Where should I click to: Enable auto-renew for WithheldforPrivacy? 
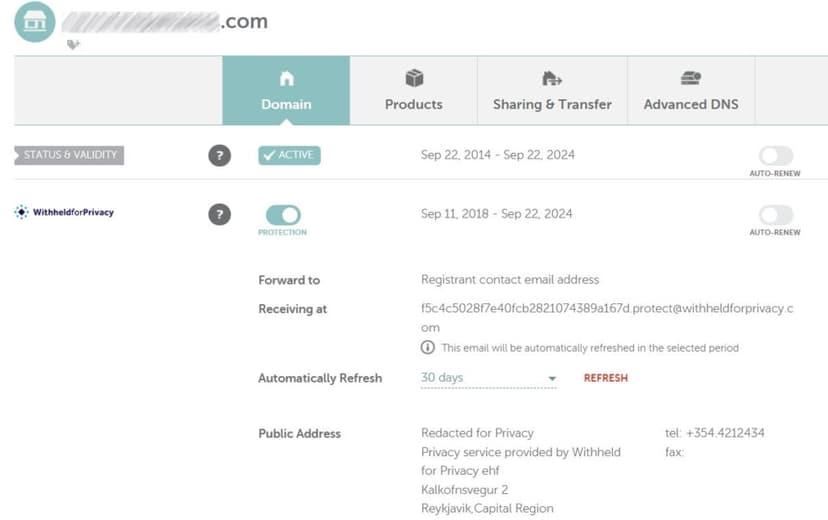tap(776, 215)
